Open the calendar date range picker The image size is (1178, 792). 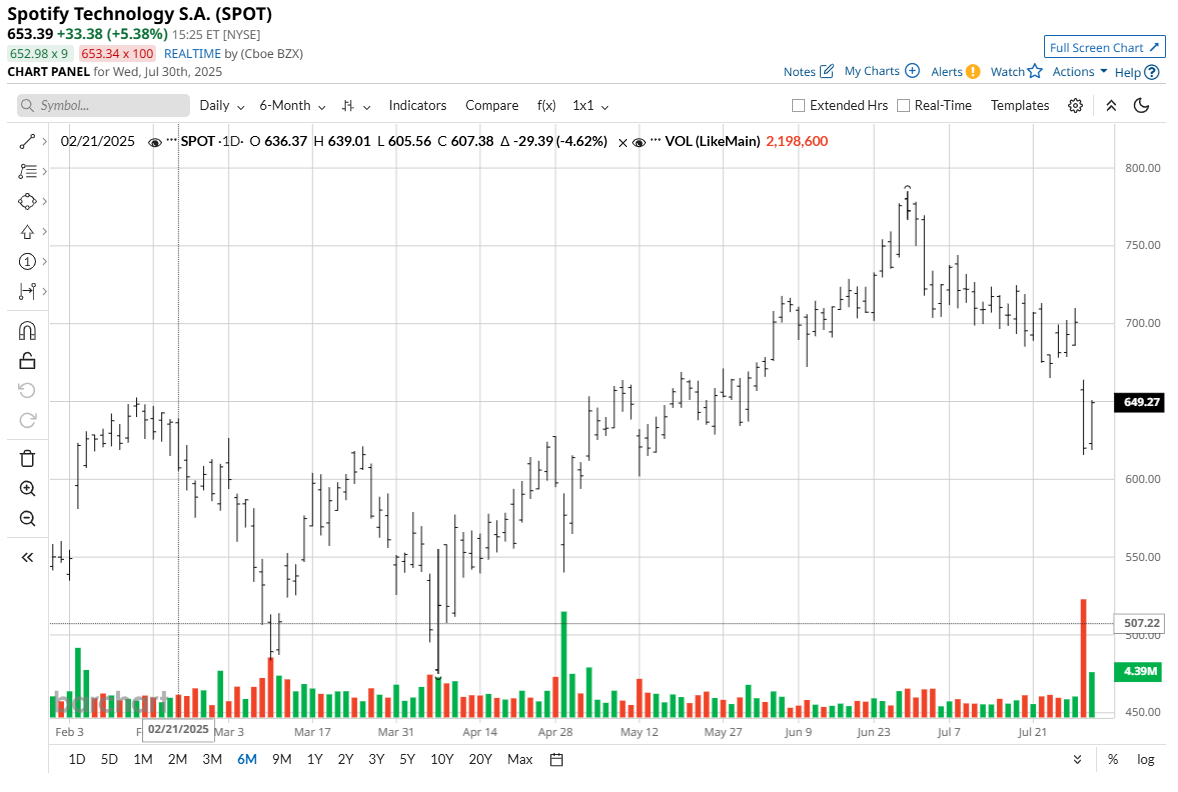556,760
